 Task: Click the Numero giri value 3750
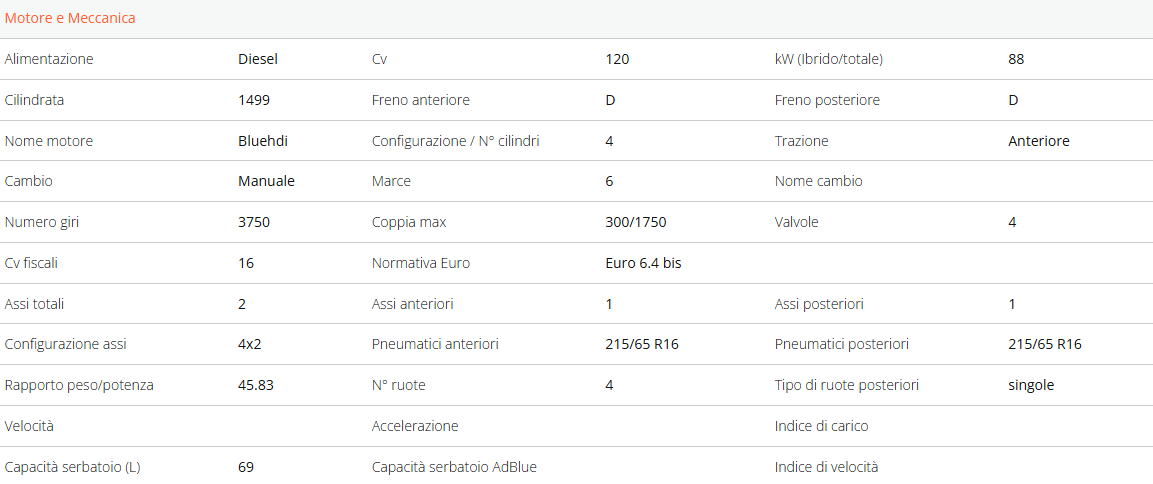point(254,222)
